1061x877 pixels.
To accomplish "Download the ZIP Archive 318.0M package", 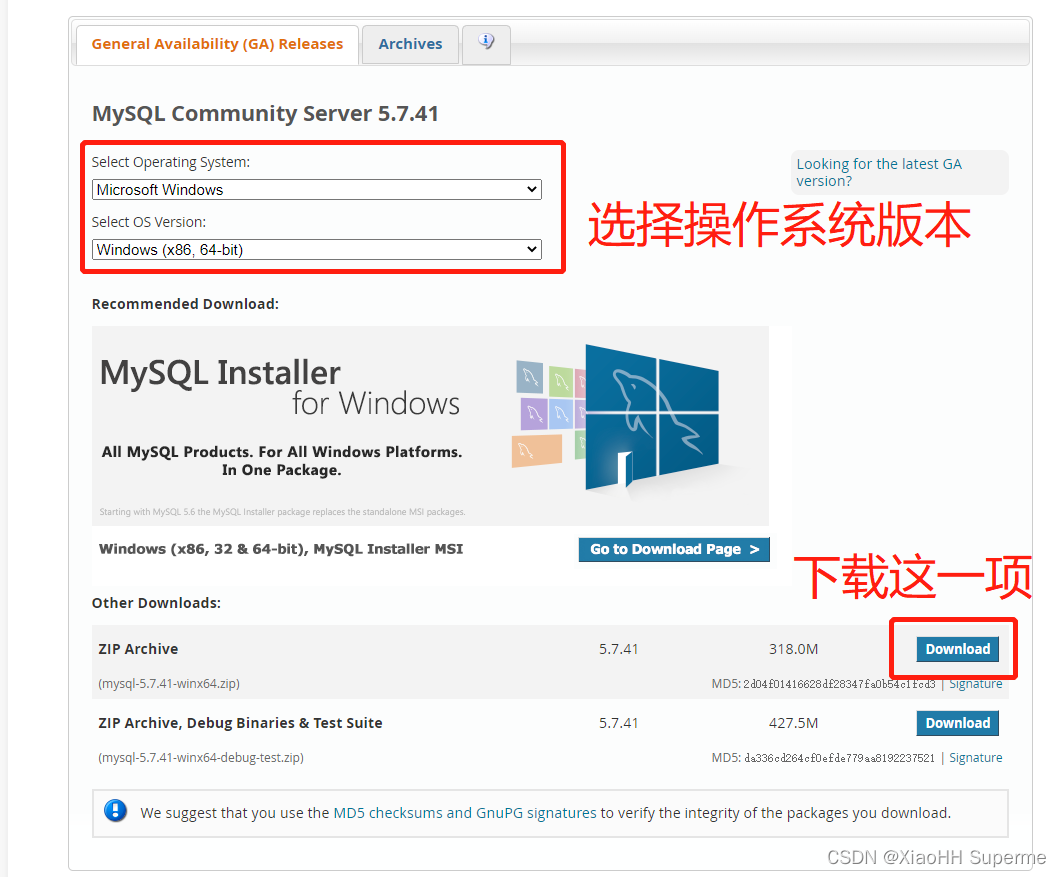I will pos(957,649).
